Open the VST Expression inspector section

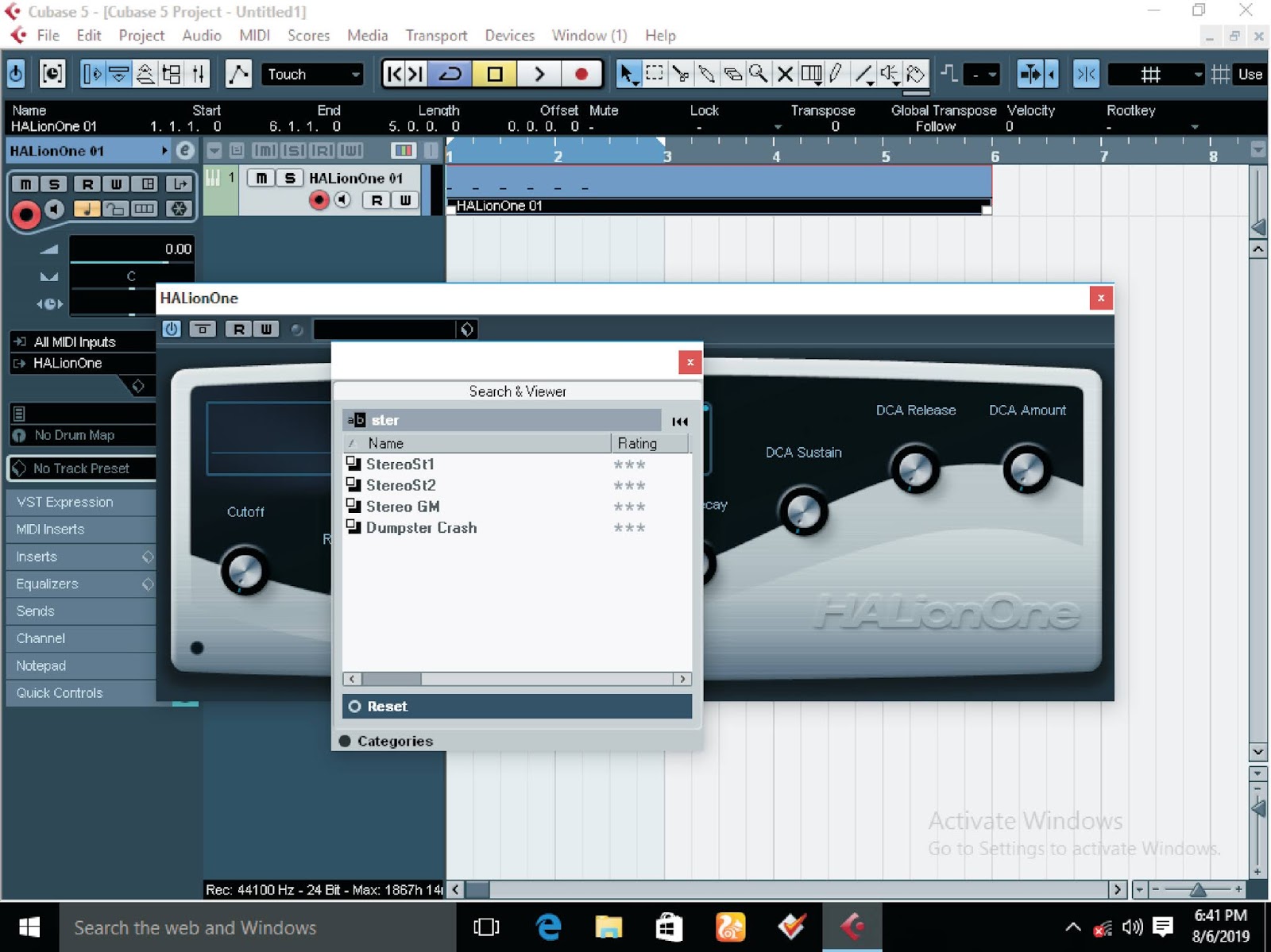(81, 502)
